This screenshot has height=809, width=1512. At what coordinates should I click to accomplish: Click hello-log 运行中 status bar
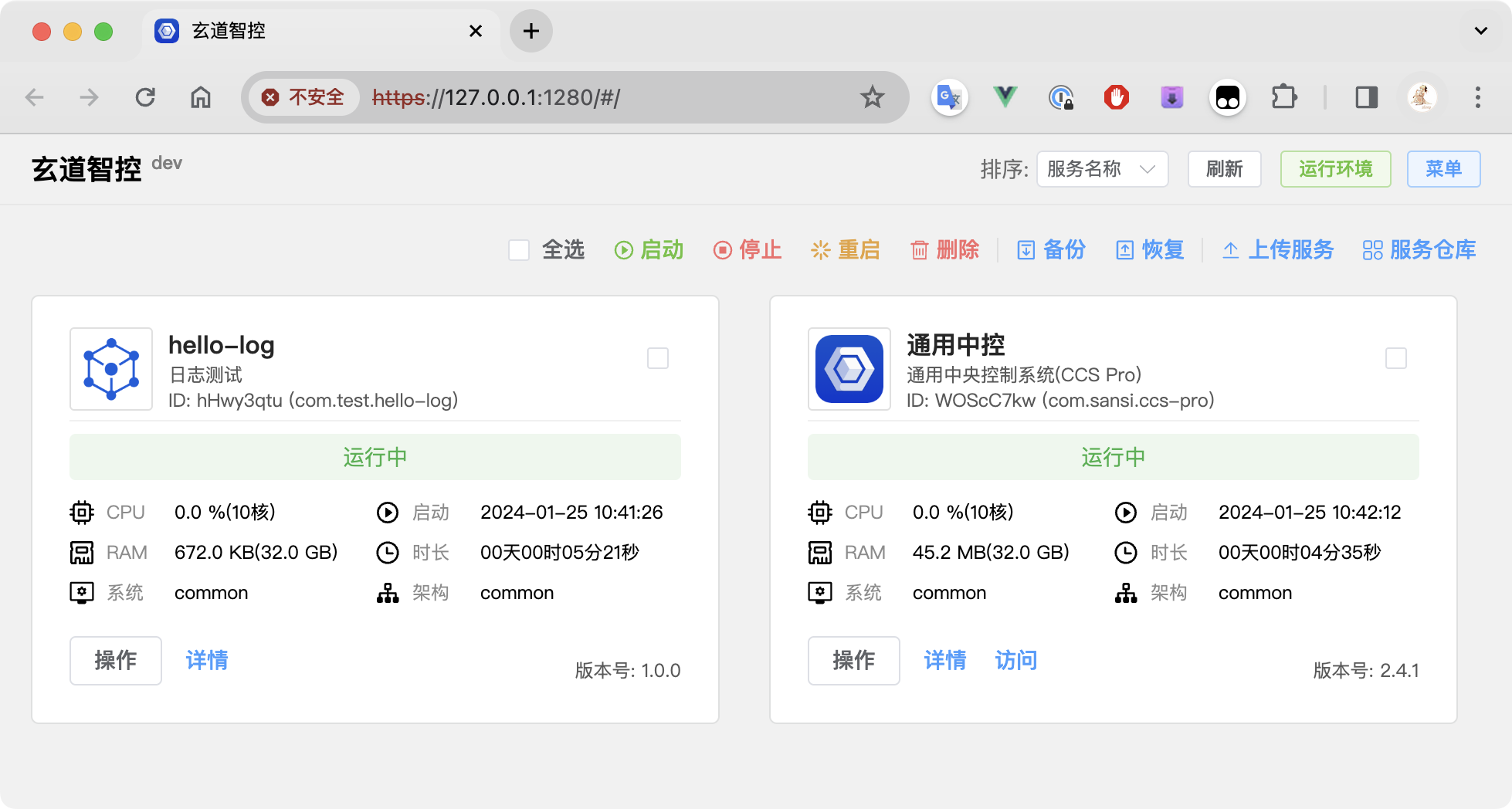click(375, 457)
